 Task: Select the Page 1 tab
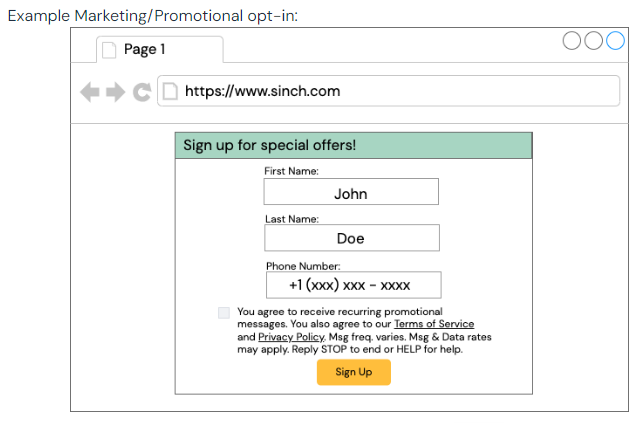(160, 50)
